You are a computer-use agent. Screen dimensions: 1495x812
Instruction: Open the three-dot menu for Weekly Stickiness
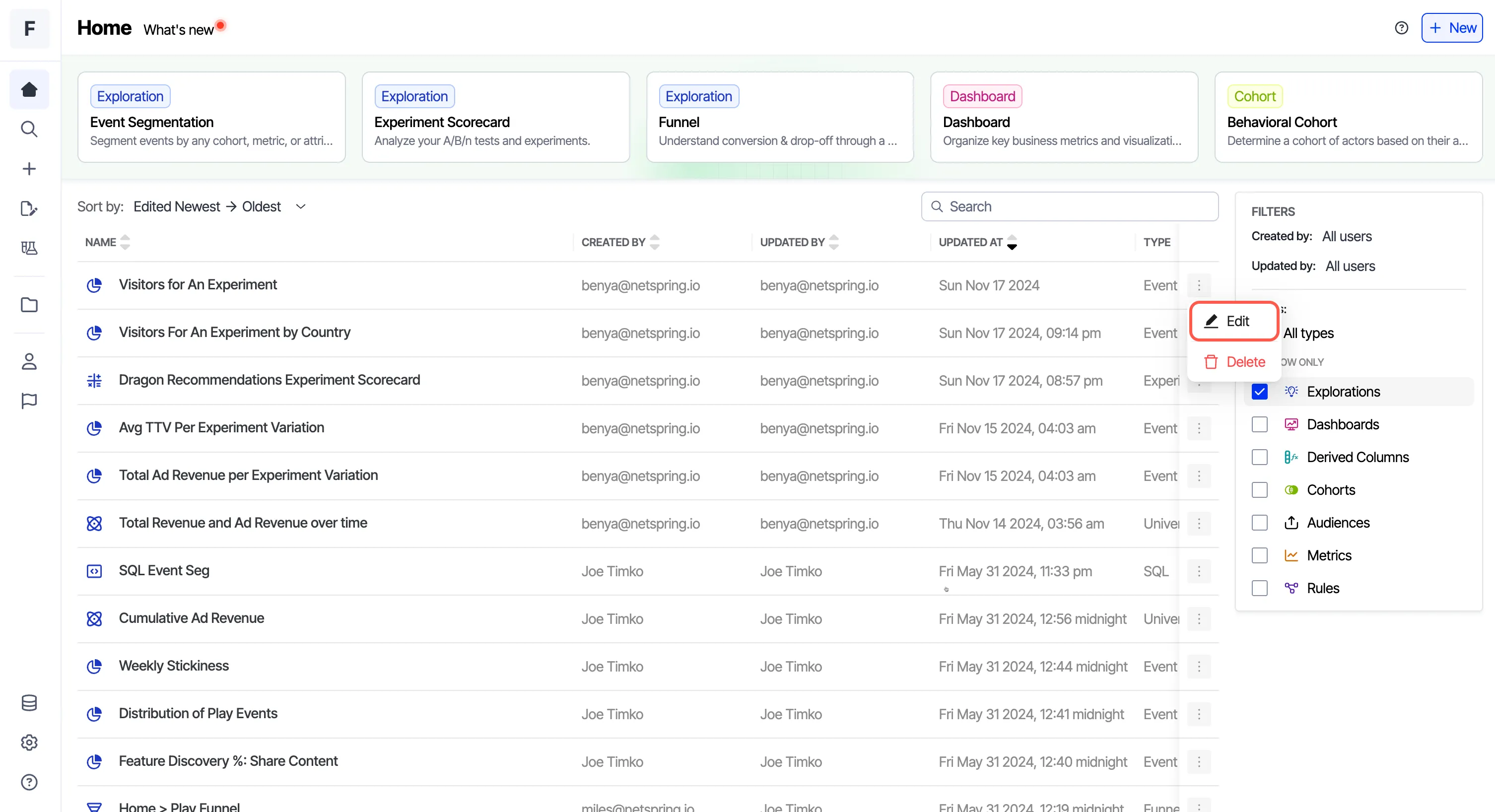(x=1199, y=666)
